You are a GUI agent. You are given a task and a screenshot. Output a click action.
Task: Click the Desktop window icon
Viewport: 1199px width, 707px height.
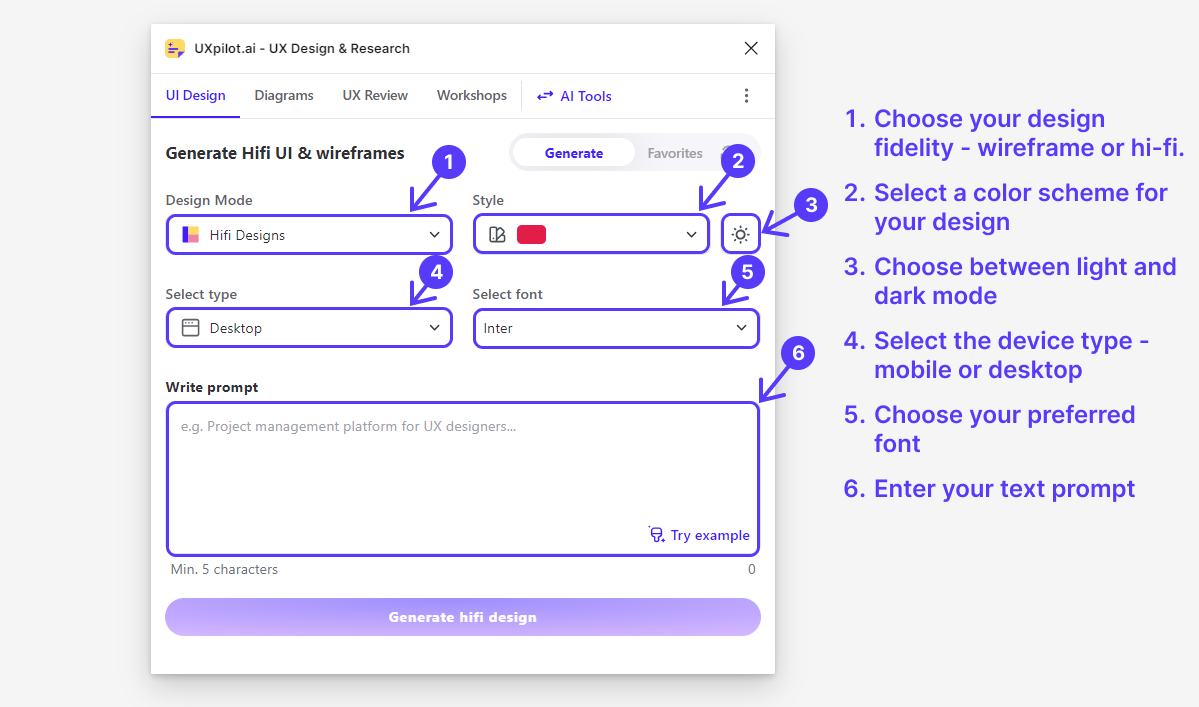(x=190, y=328)
